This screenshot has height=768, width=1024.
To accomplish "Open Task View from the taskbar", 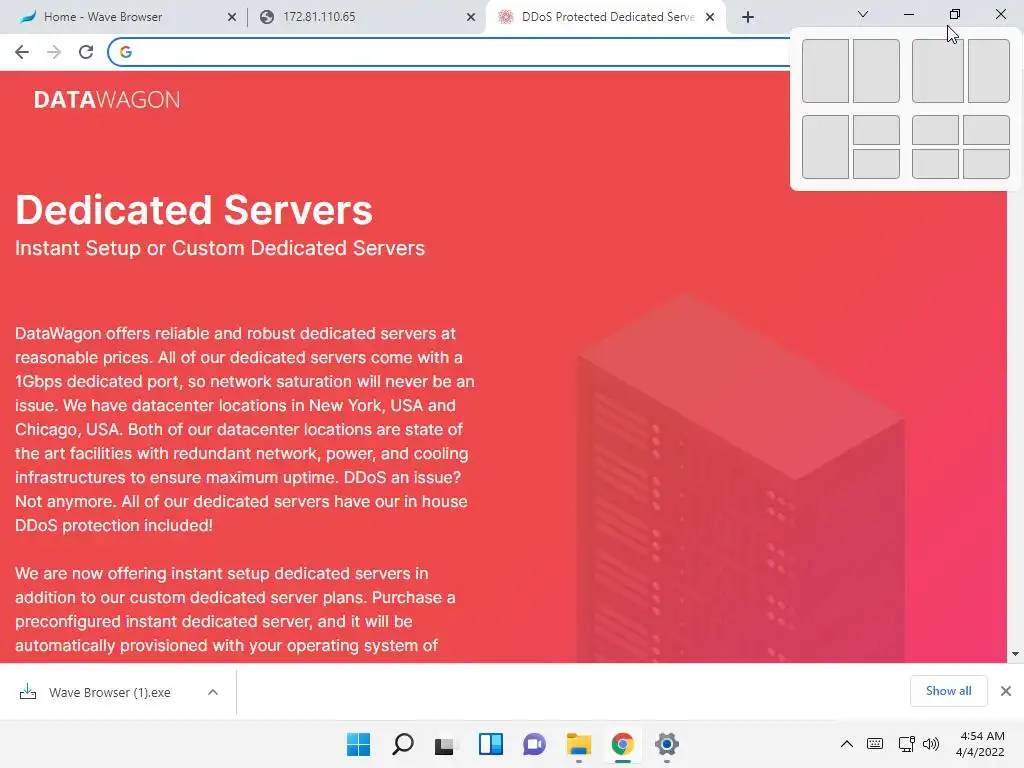I will (446, 744).
